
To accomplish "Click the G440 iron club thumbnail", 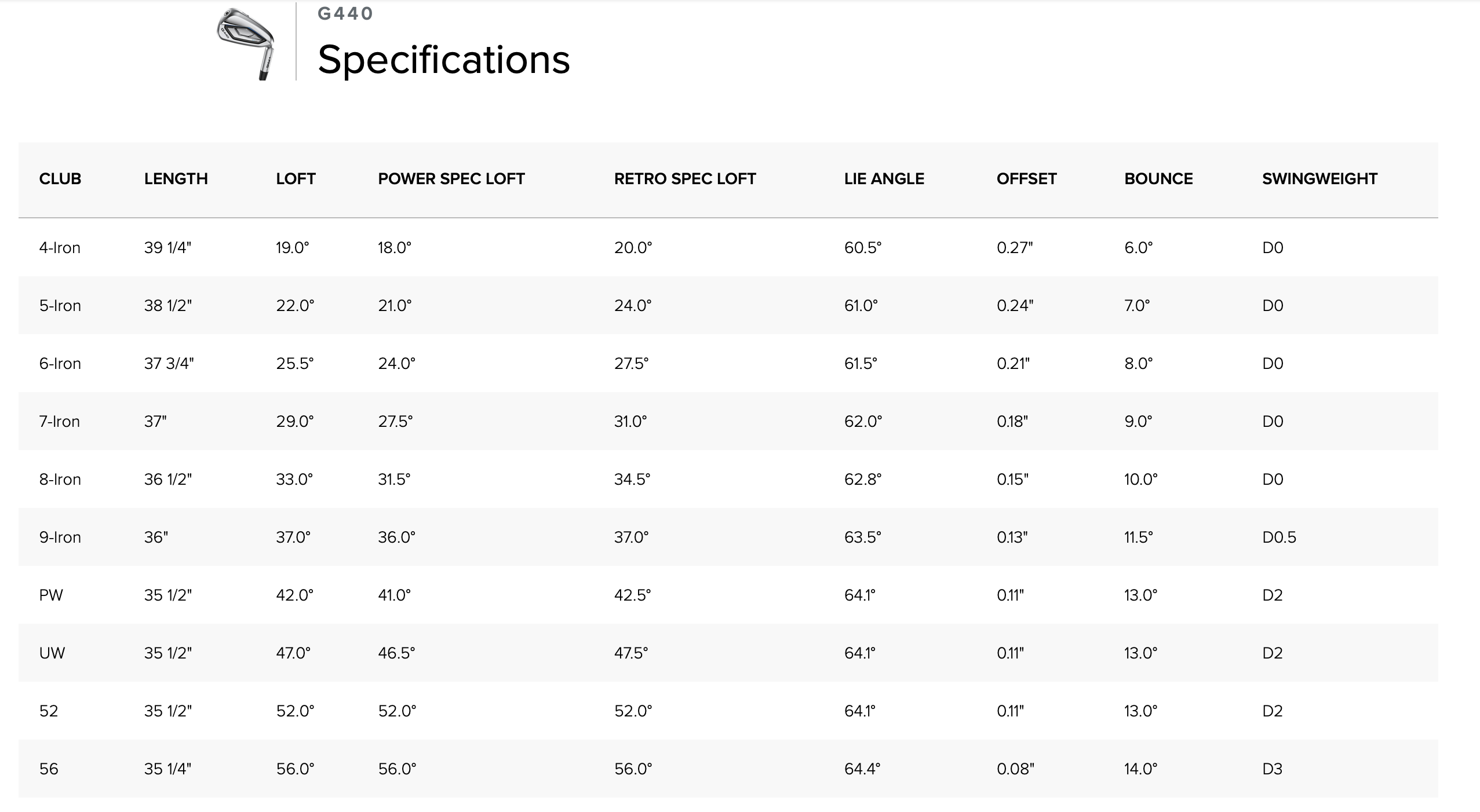I will coord(246,43).
